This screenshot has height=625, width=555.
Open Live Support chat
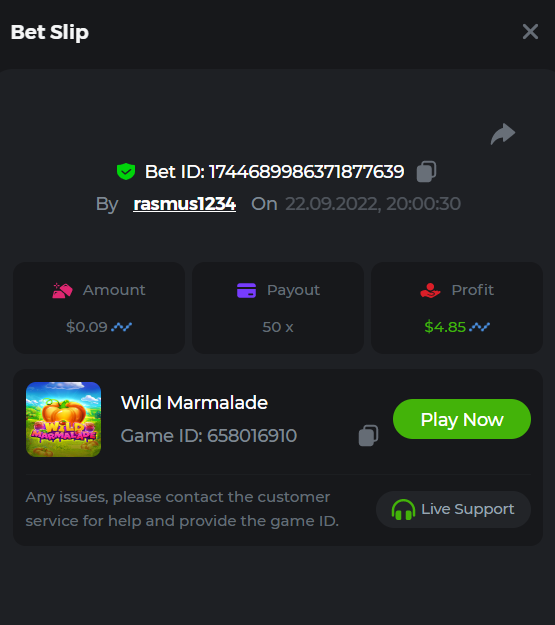tap(453, 509)
